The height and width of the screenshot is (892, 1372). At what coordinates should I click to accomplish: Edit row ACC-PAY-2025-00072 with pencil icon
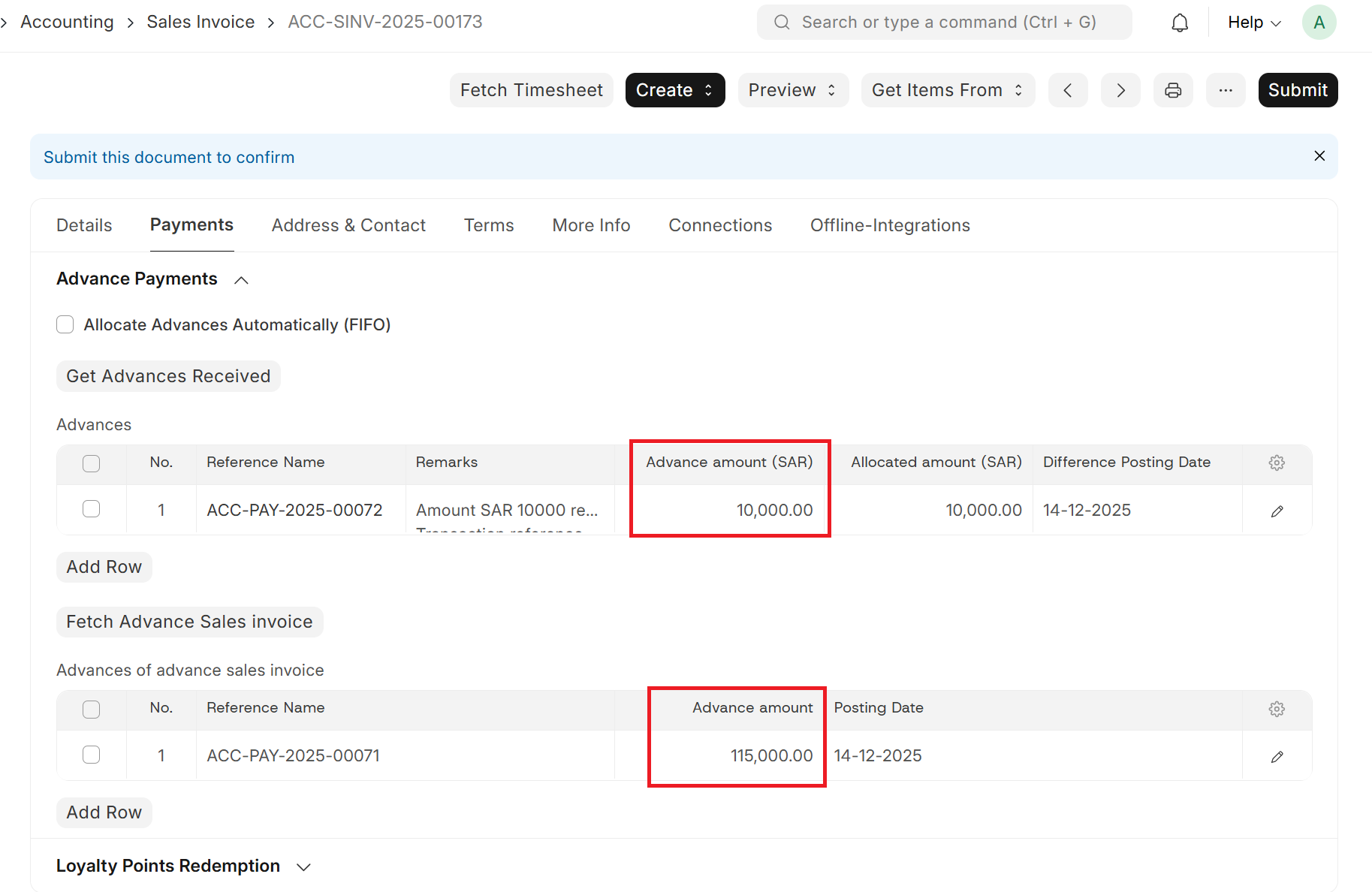(1277, 511)
